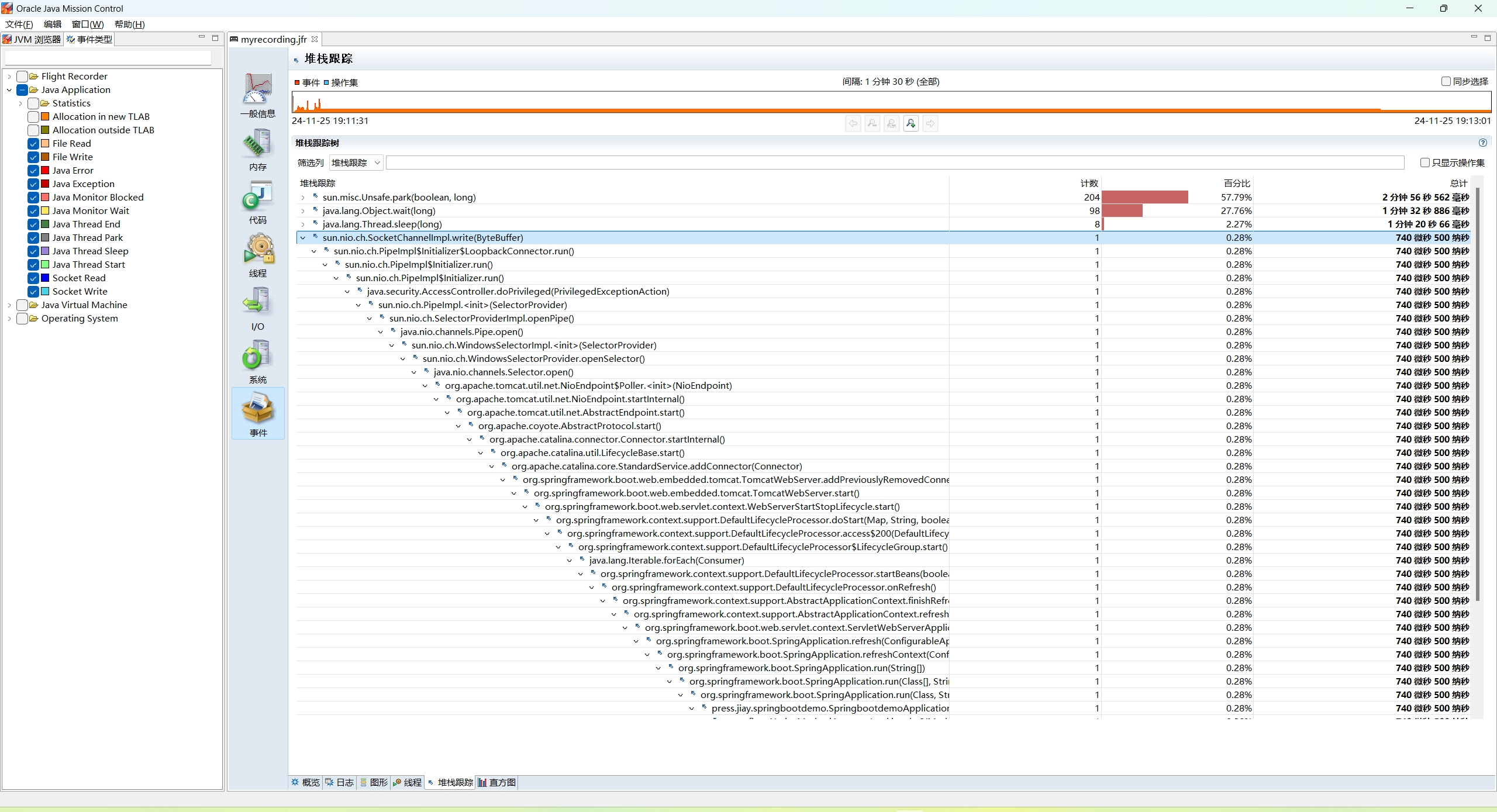Expand the Operating System tree node
Screen dimensions: 1497x812
coord(9,319)
